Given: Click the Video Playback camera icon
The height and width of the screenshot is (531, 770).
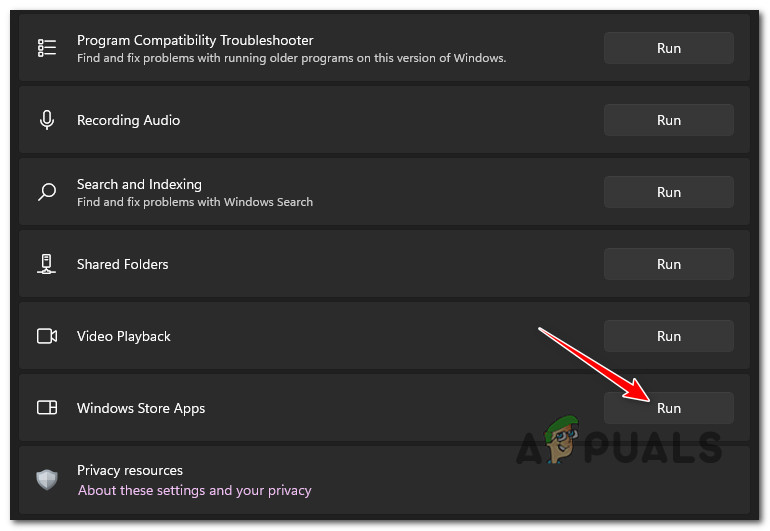Looking at the screenshot, I should [x=47, y=336].
